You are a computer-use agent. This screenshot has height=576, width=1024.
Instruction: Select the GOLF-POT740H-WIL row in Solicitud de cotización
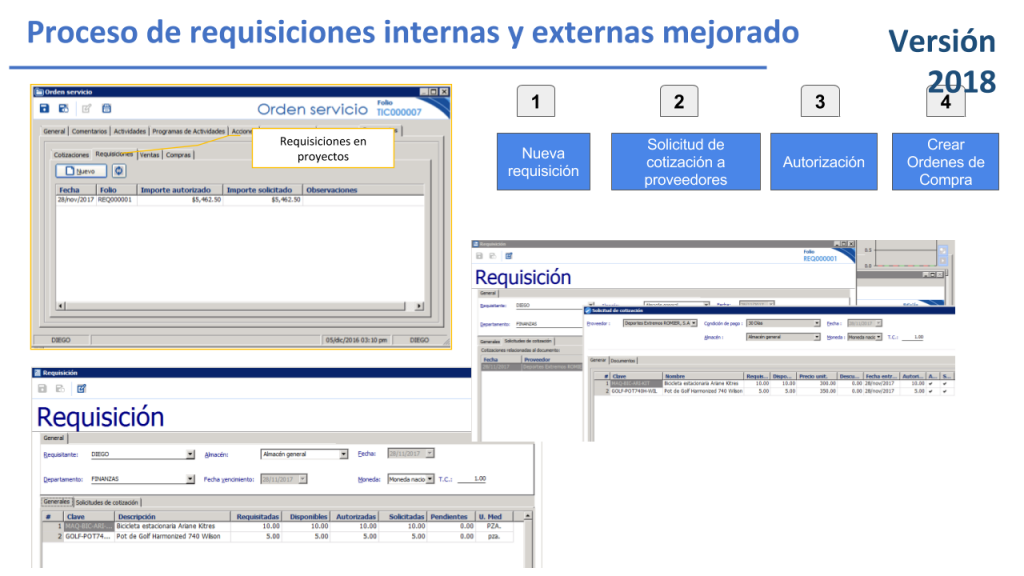pos(774,391)
